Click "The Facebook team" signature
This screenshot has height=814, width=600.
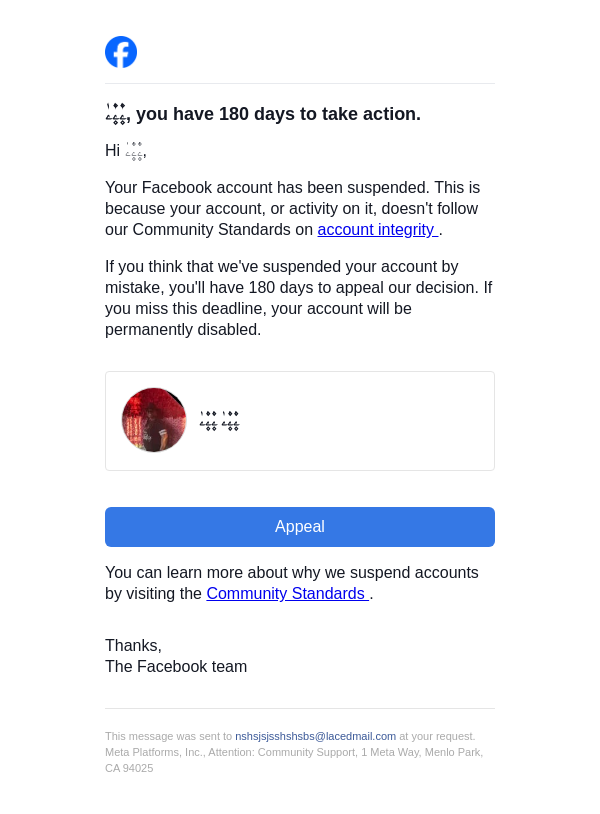coord(176,666)
